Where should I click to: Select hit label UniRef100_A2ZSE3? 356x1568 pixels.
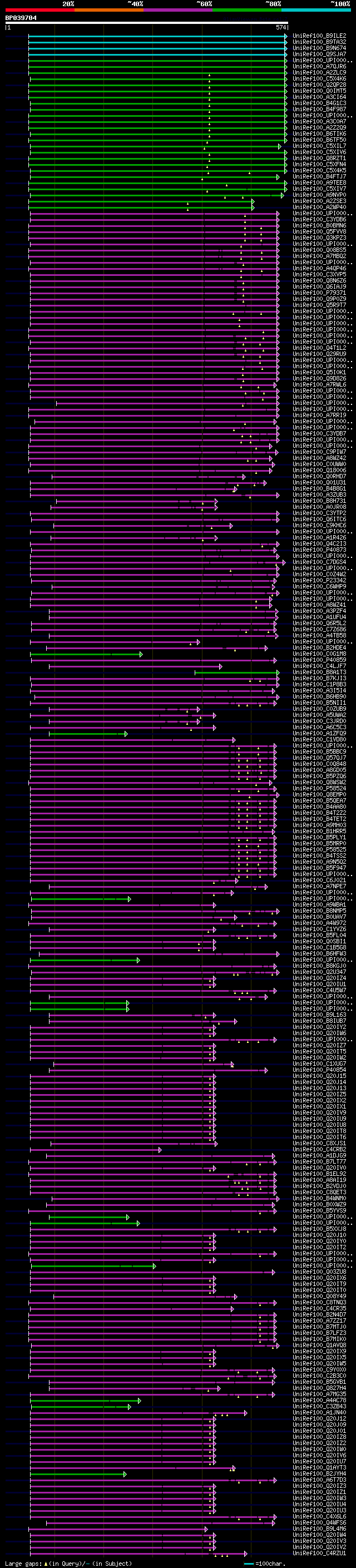(x=319, y=201)
